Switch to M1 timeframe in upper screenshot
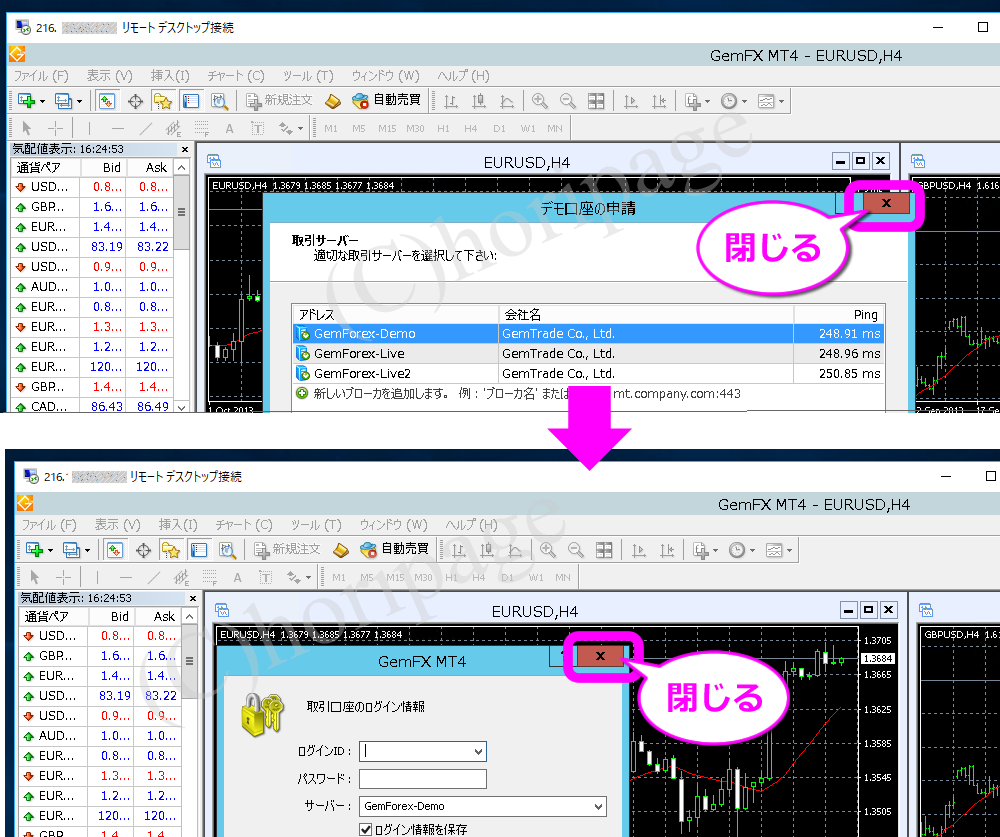Screen dimensions: 1000x837 coord(331,128)
